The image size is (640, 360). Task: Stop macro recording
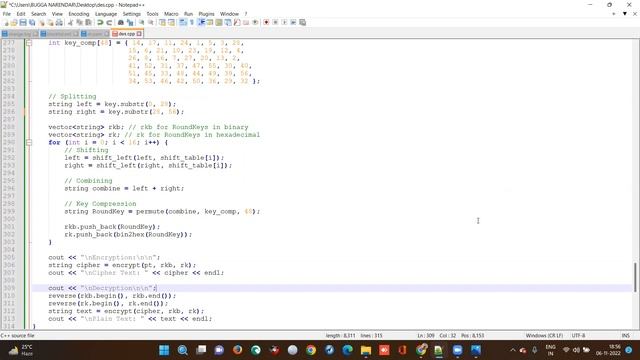pos(275,22)
